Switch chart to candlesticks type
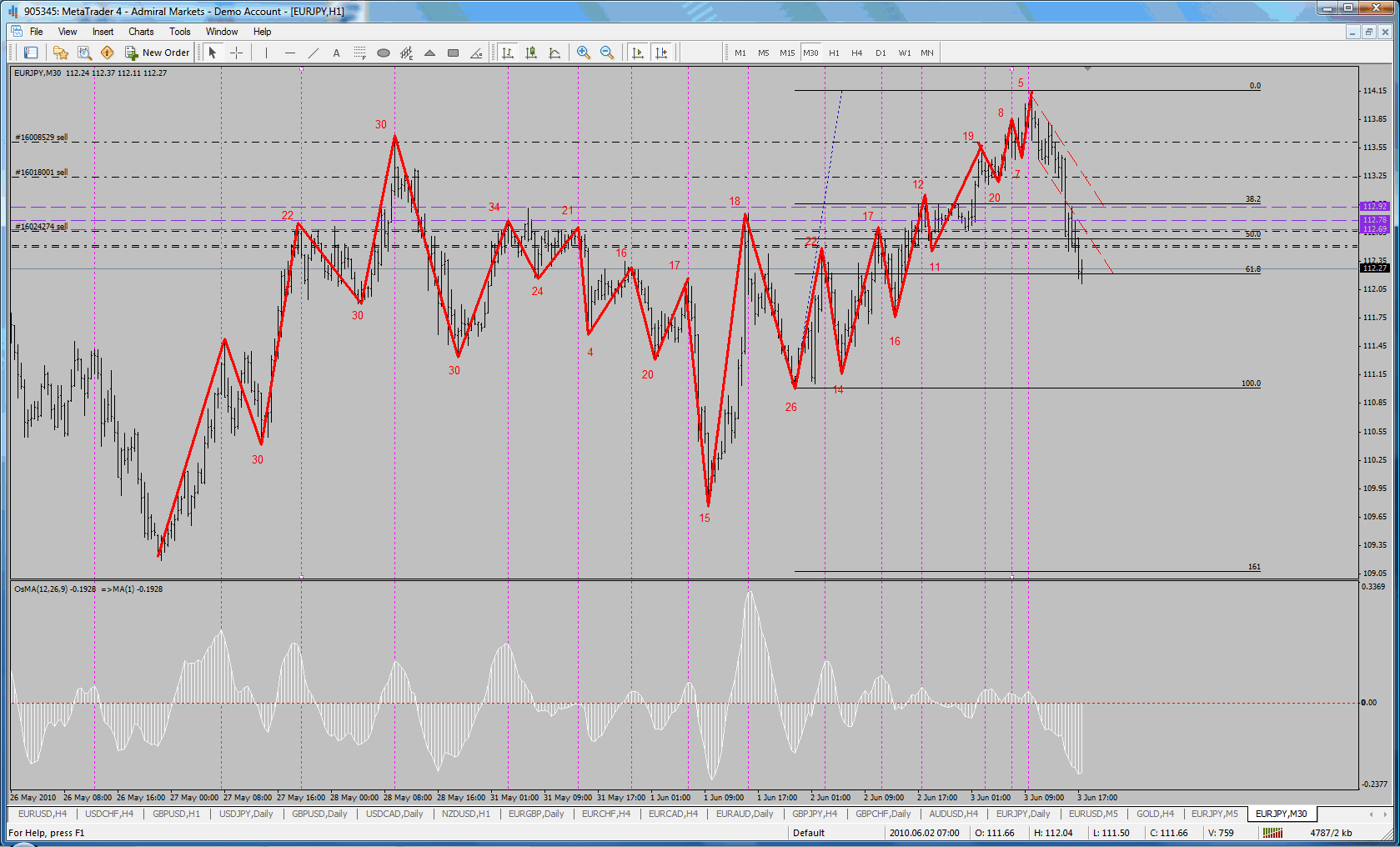1400x847 pixels. tap(531, 53)
